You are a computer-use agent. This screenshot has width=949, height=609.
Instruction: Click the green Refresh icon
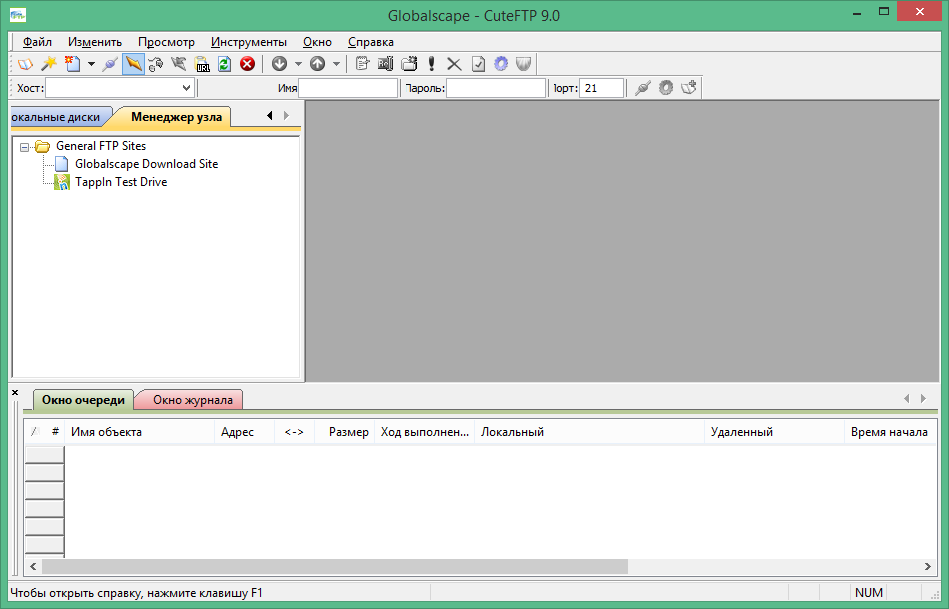click(225, 64)
